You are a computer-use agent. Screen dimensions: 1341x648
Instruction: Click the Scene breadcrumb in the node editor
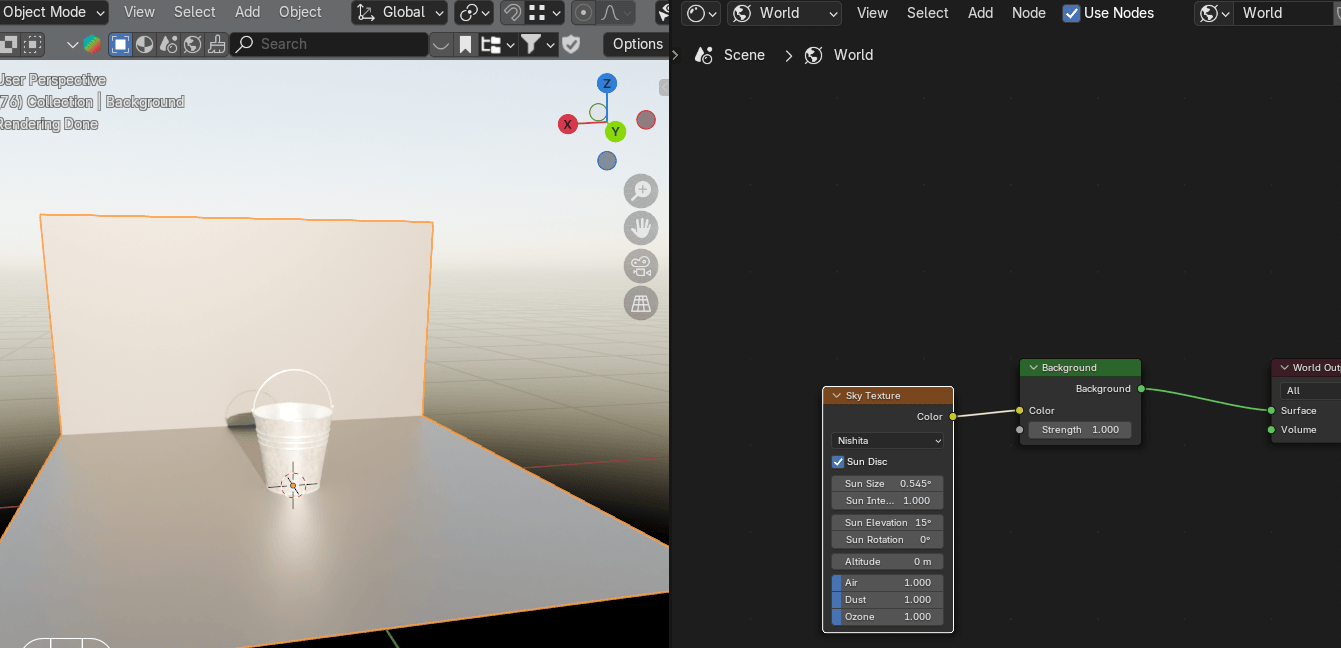coord(743,55)
